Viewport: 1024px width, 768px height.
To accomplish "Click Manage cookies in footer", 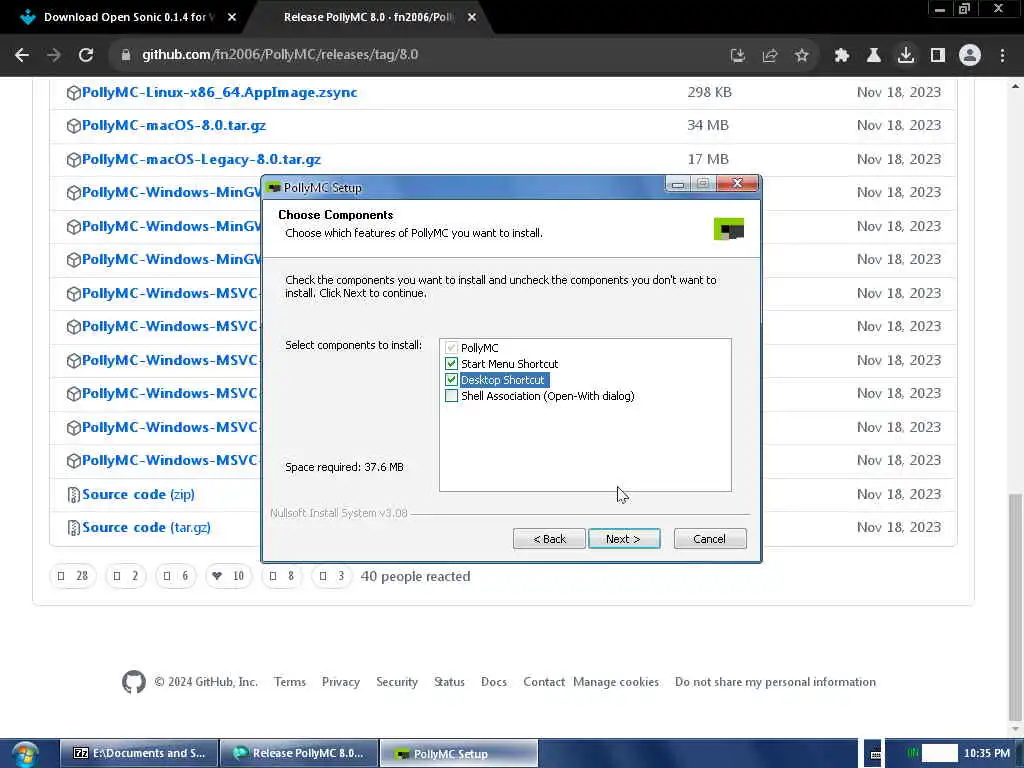I will 616,682.
